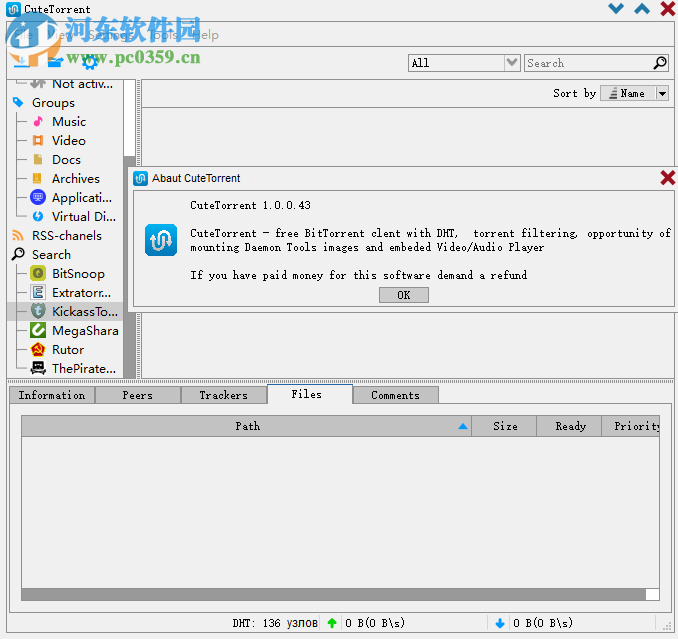
Task: Click the Archives group icon
Action: coord(38,178)
